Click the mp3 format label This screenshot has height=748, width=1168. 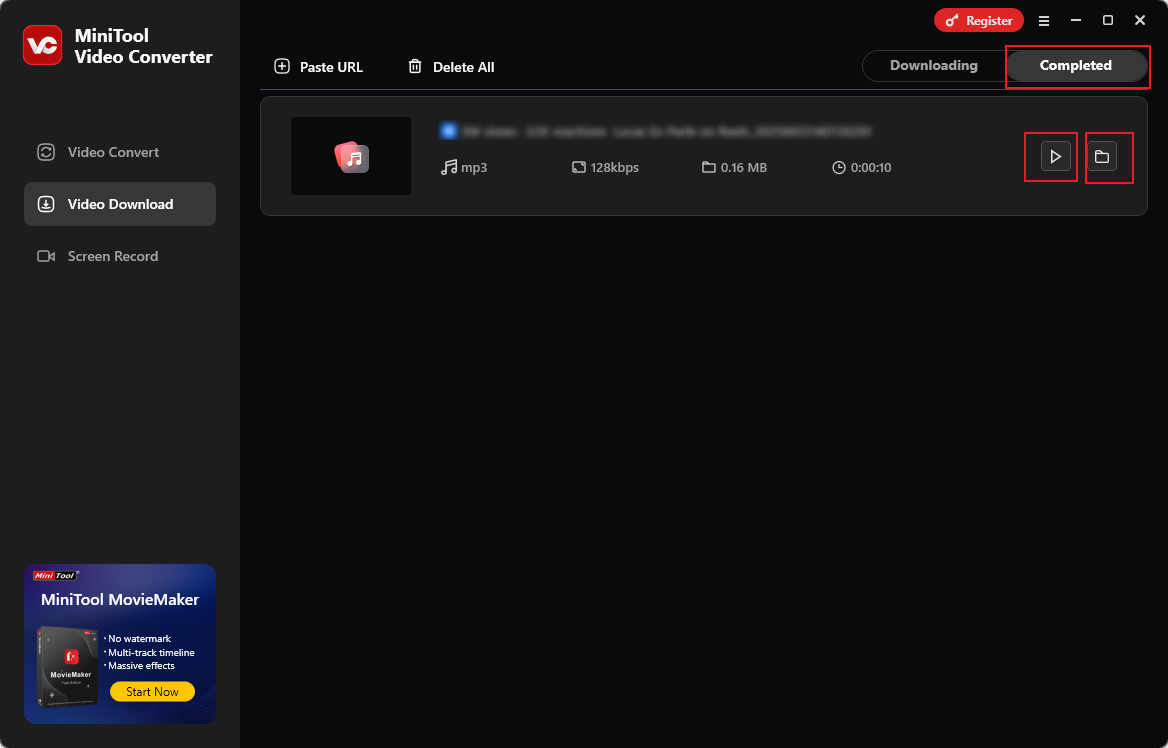474,168
